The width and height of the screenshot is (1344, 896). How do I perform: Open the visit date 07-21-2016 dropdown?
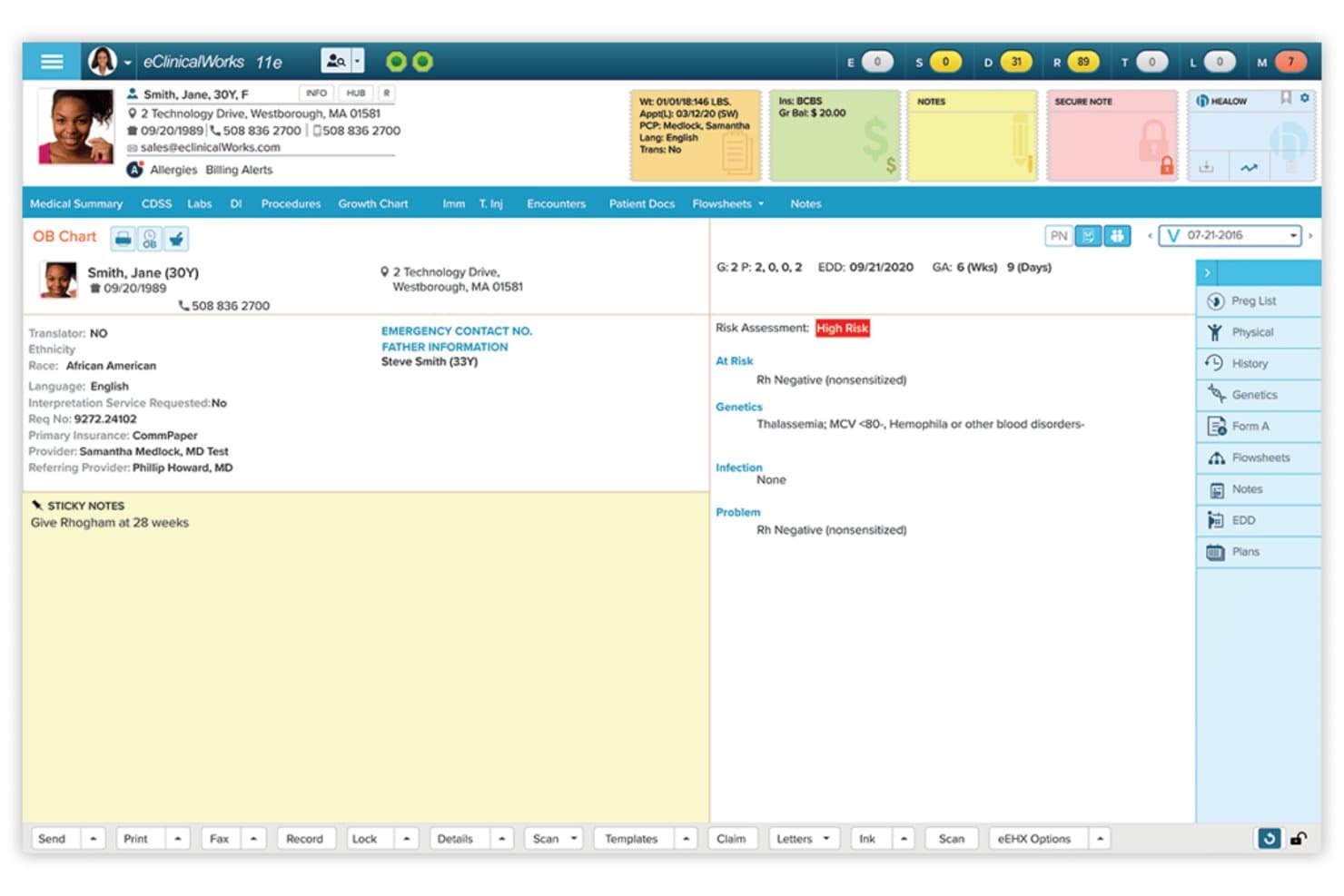click(1230, 236)
